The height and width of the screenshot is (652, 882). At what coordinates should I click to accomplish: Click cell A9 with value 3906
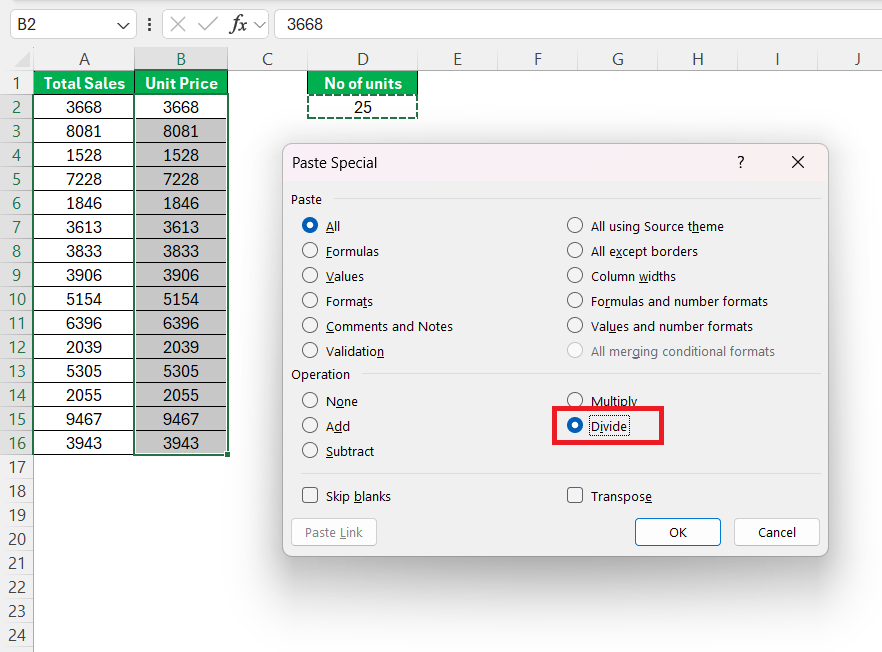coord(84,275)
